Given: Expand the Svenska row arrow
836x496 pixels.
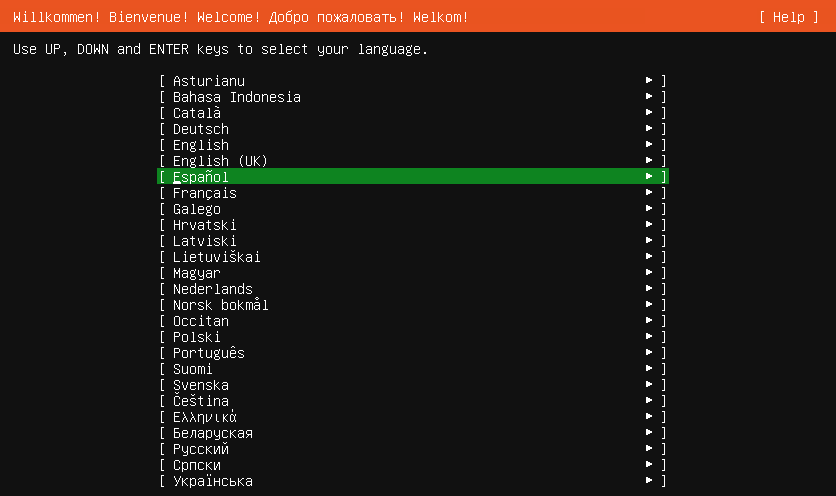Looking at the screenshot, I should [649, 384].
